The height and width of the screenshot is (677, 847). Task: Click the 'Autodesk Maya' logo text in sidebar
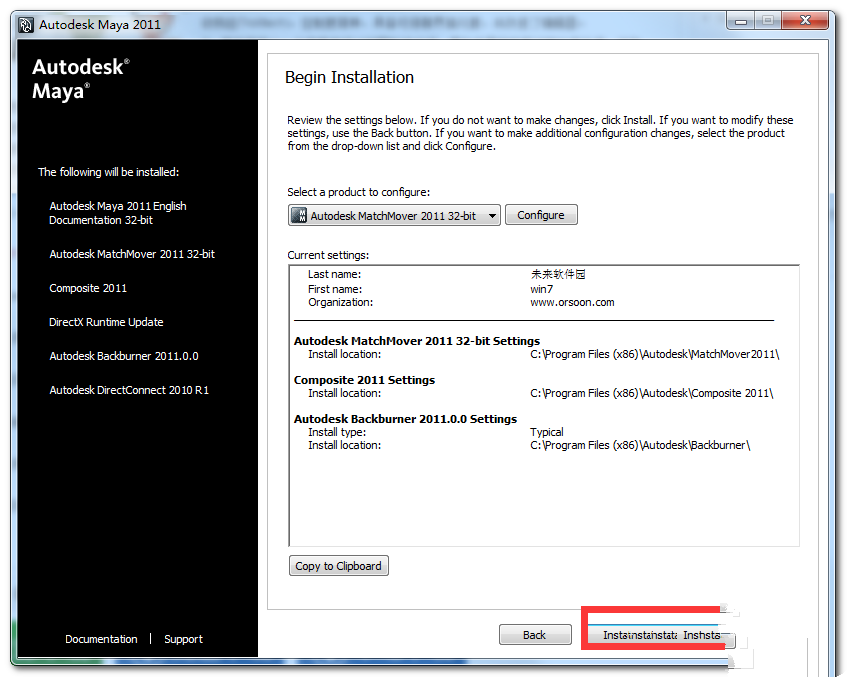[x=81, y=79]
